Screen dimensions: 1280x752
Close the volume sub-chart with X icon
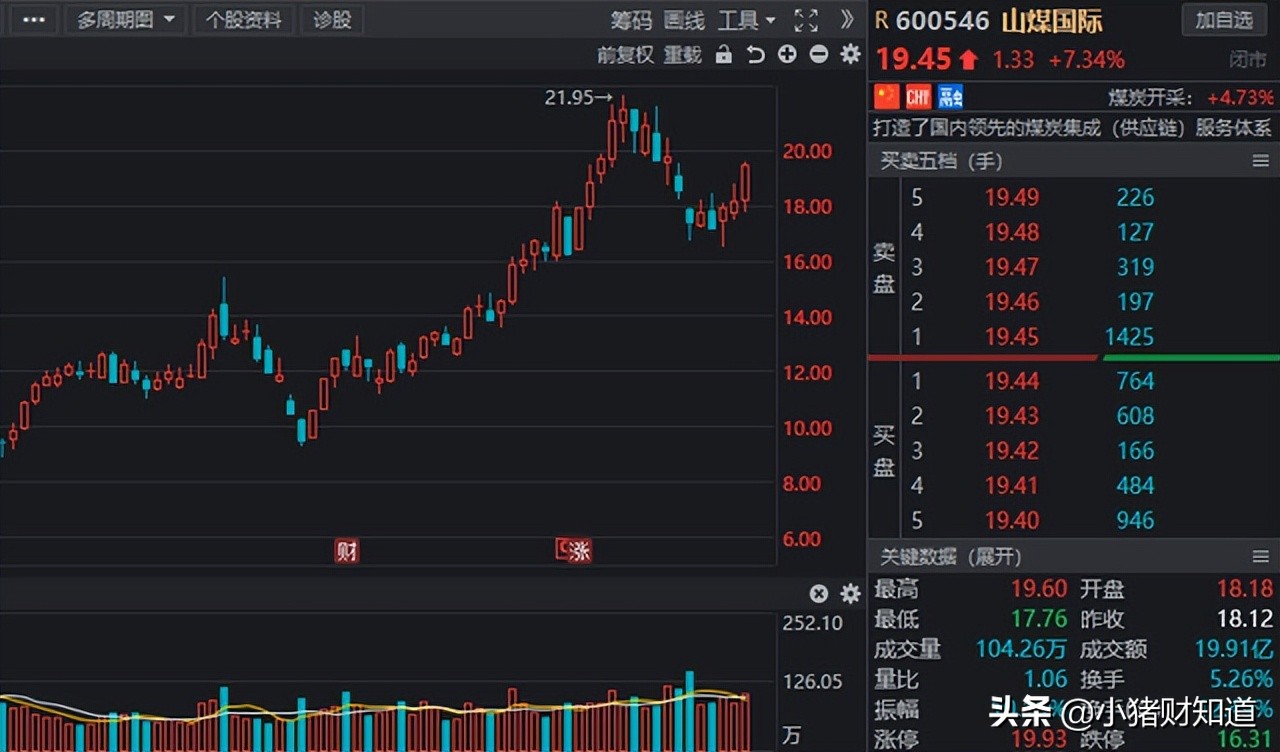(x=818, y=593)
